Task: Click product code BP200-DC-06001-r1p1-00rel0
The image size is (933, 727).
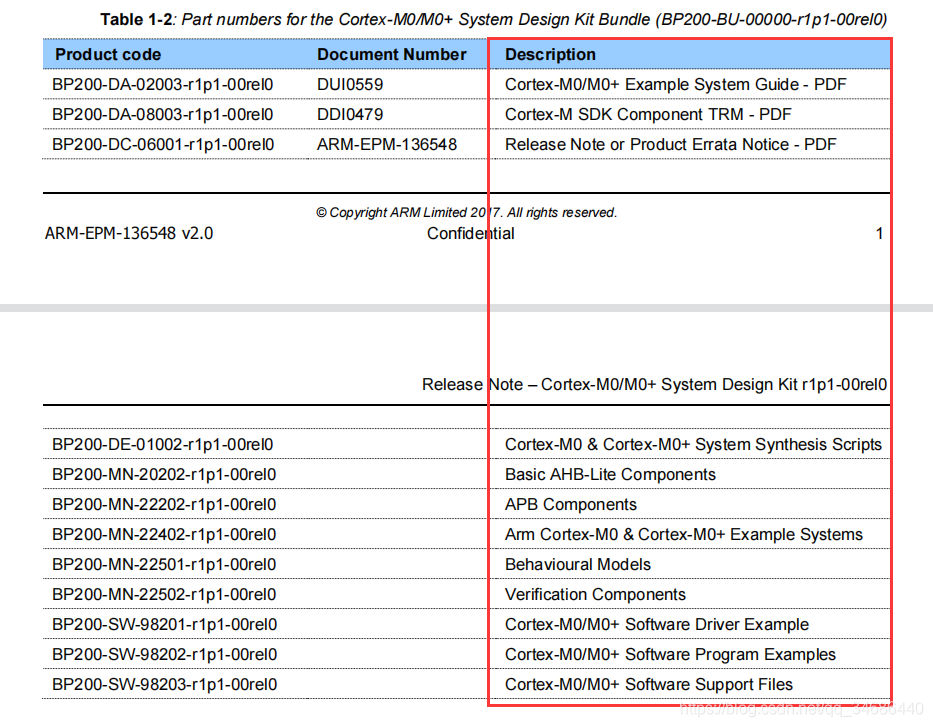Action: pyautogui.click(x=163, y=145)
